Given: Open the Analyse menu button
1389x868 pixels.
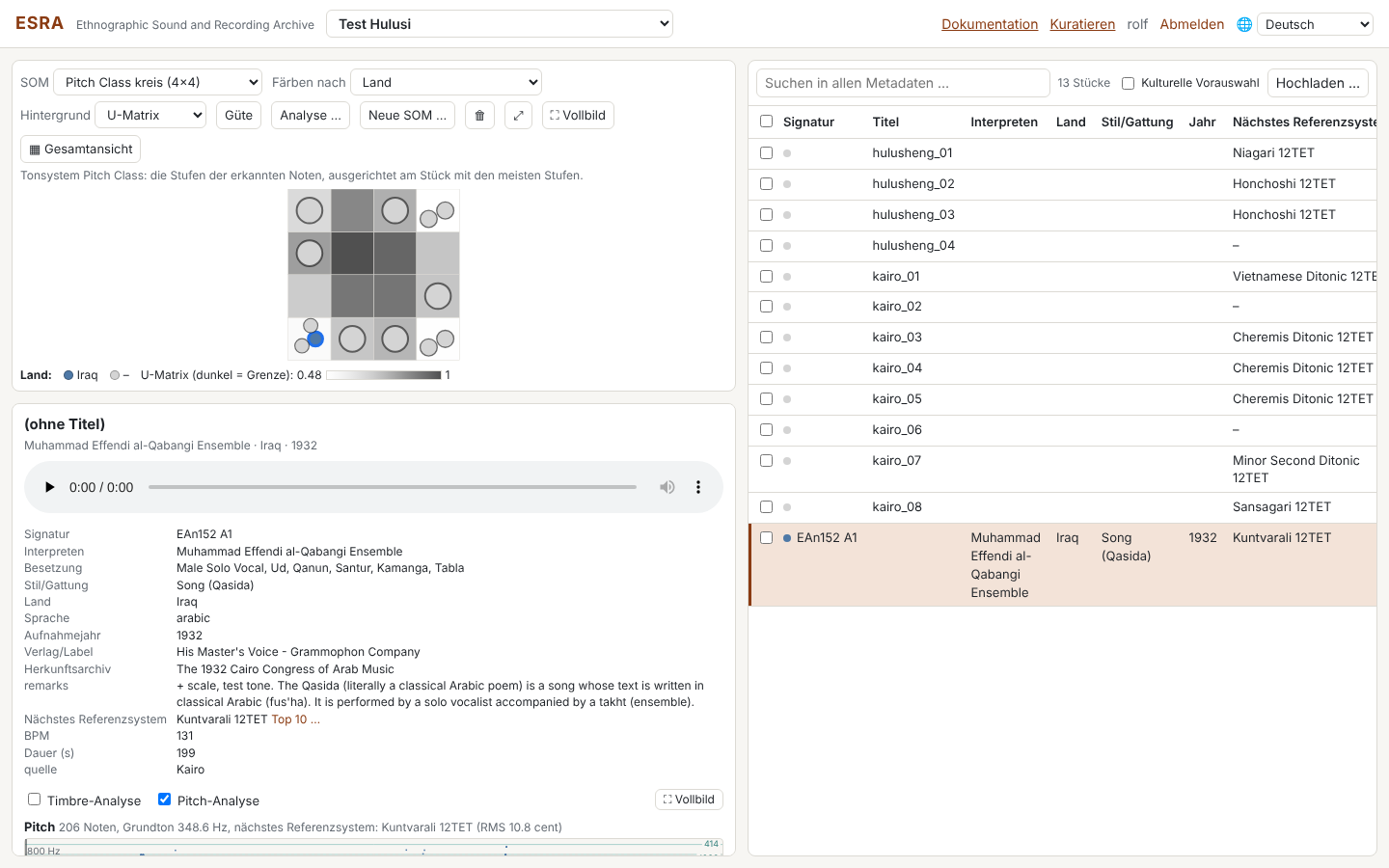Looking at the screenshot, I should coord(311,116).
